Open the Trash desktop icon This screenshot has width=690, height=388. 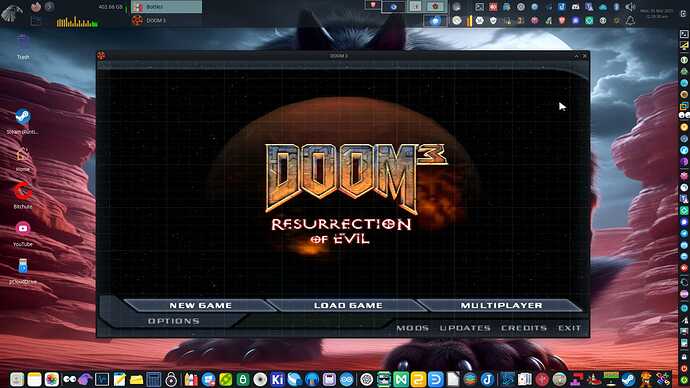(x=23, y=47)
